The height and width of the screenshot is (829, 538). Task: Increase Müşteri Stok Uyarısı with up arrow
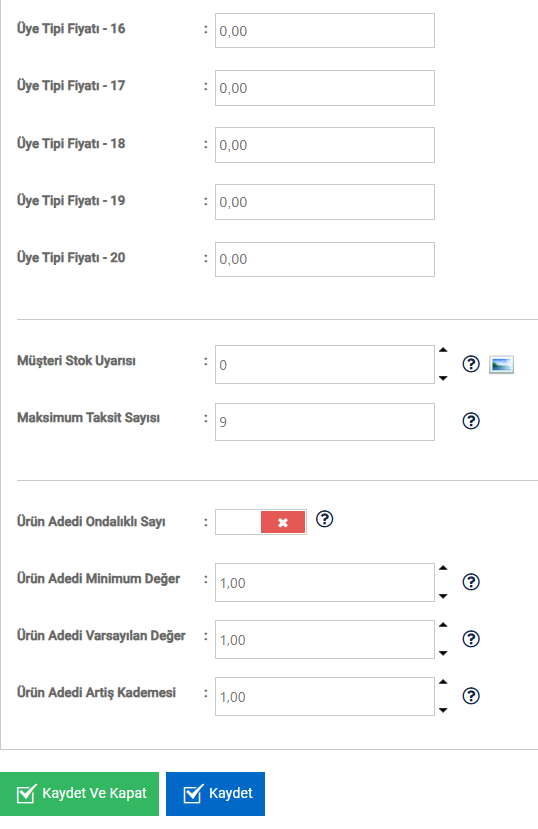point(443,350)
